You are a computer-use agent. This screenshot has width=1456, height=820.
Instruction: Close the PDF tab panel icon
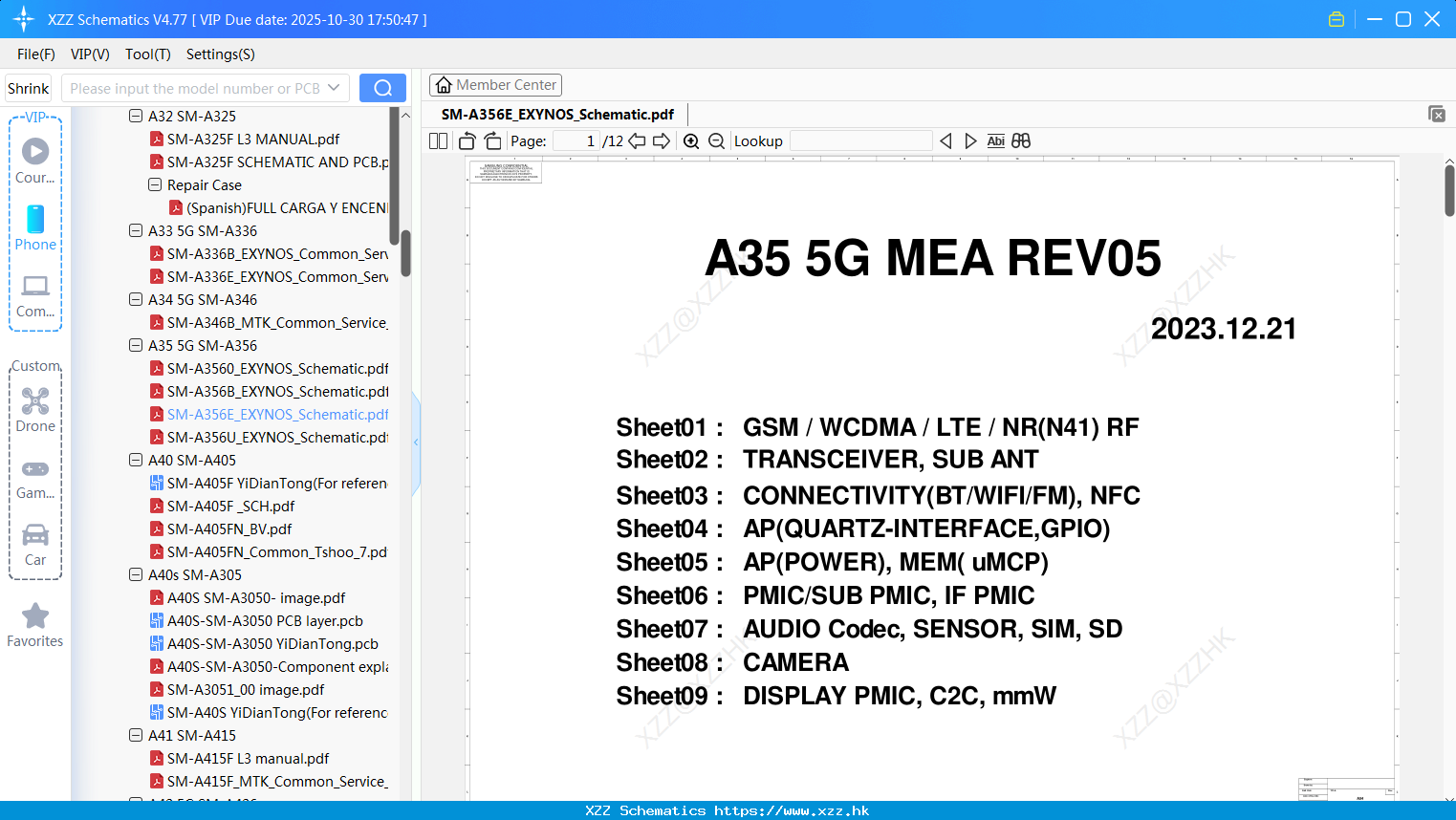click(x=1437, y=114)
